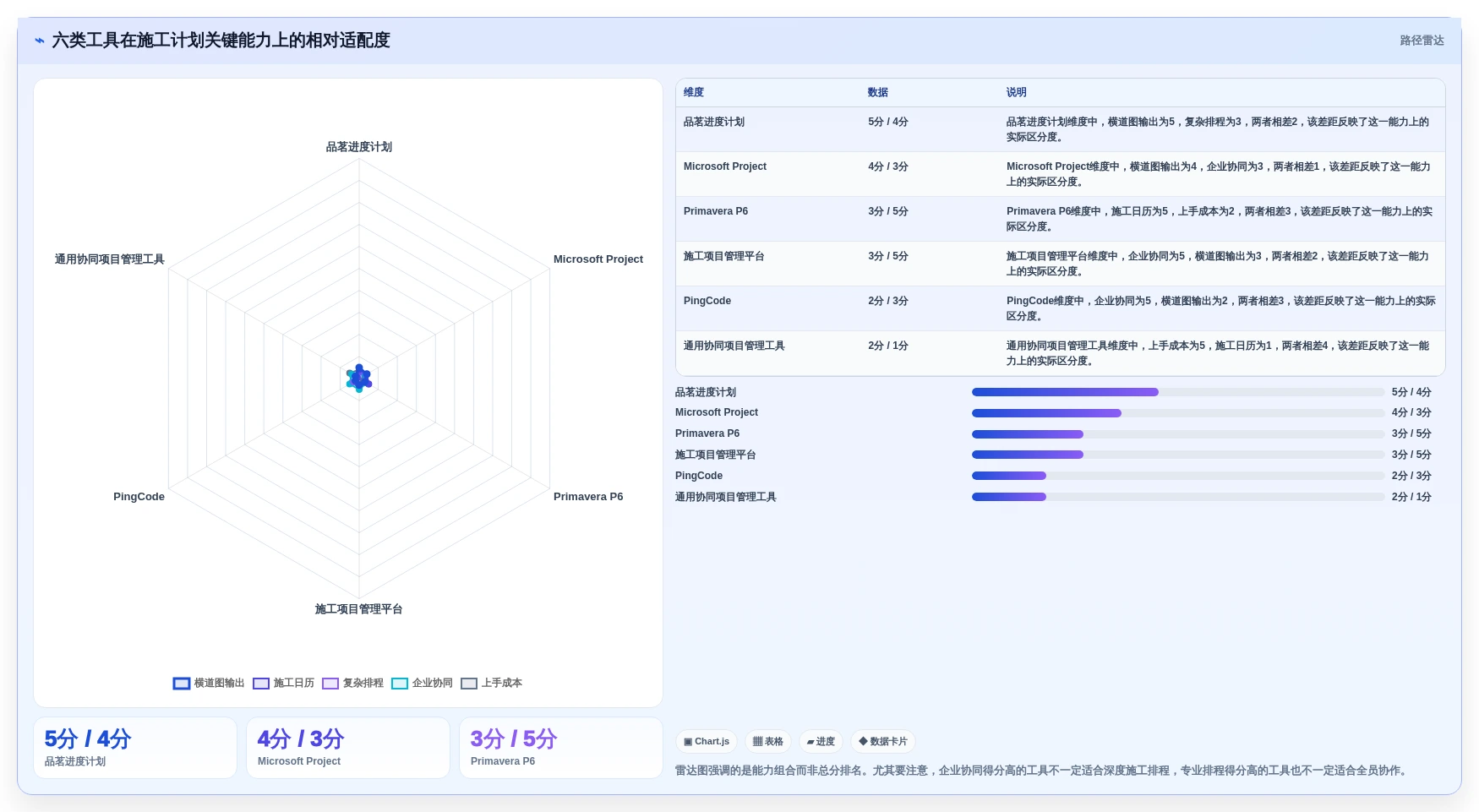Open the 3分 / 5分 Primavera P6 card
The height and width of the screenshot is (812, 1479).
(x=561, y=748)
